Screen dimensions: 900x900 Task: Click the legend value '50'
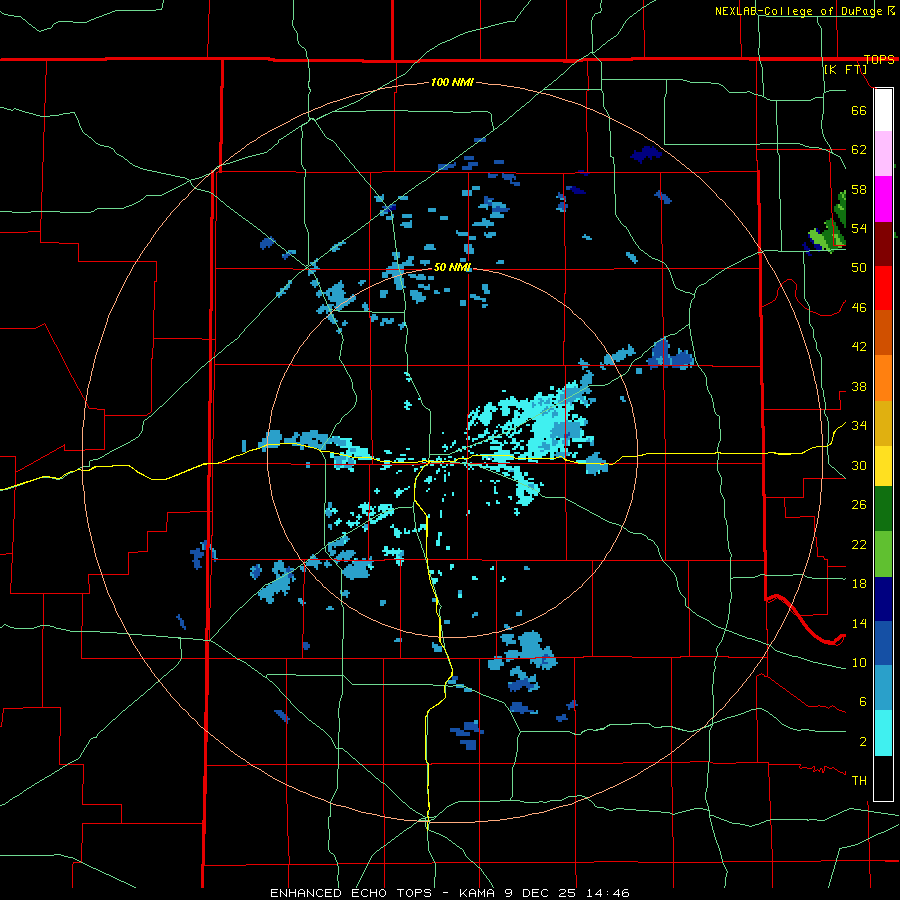(x=859, y=267)
